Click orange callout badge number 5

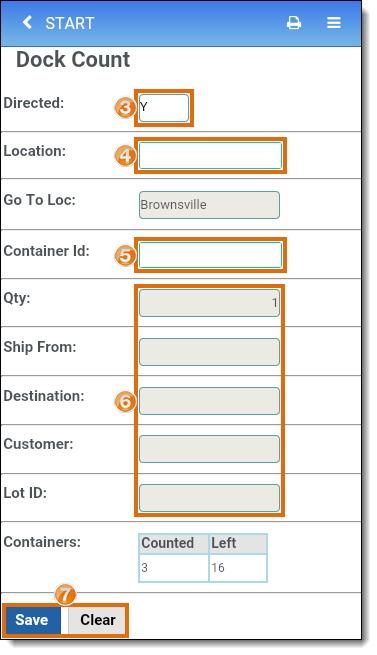(125, 255)
